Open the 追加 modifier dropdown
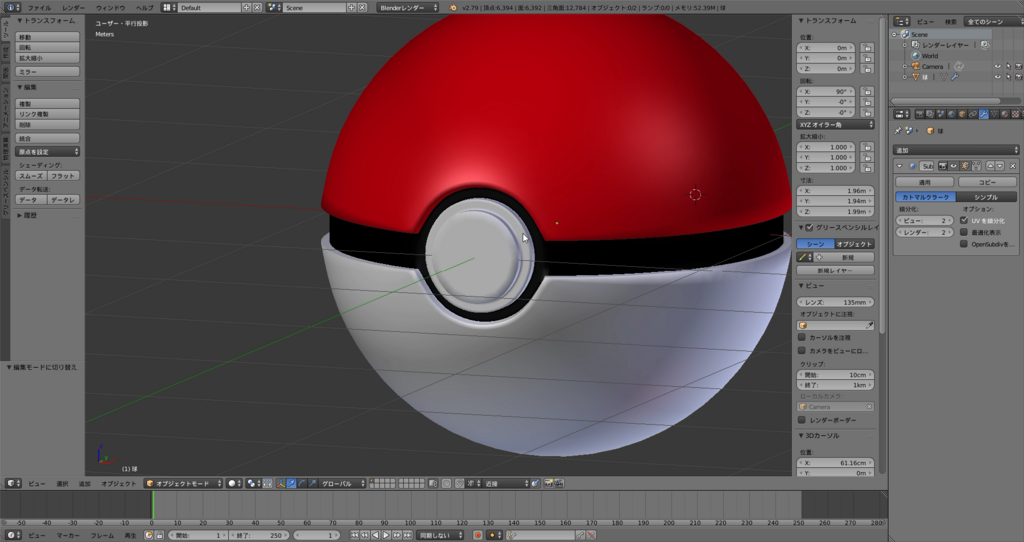The height and width of the screenshot is (542, 1024). 956,150
